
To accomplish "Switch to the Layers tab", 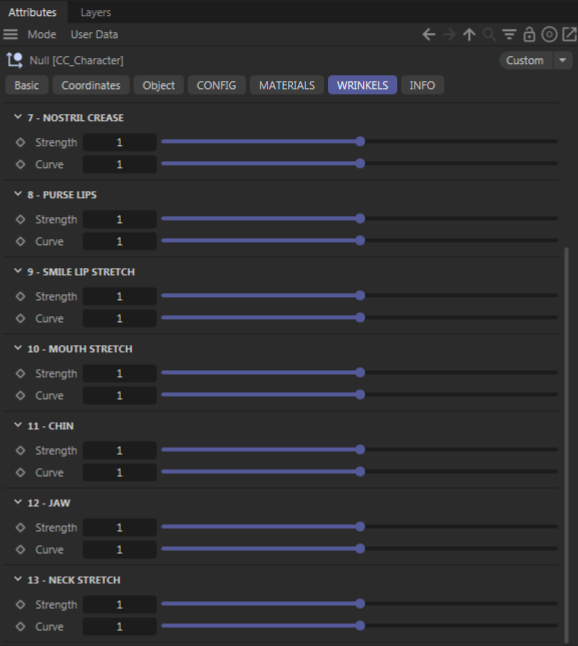I will 96,12.
